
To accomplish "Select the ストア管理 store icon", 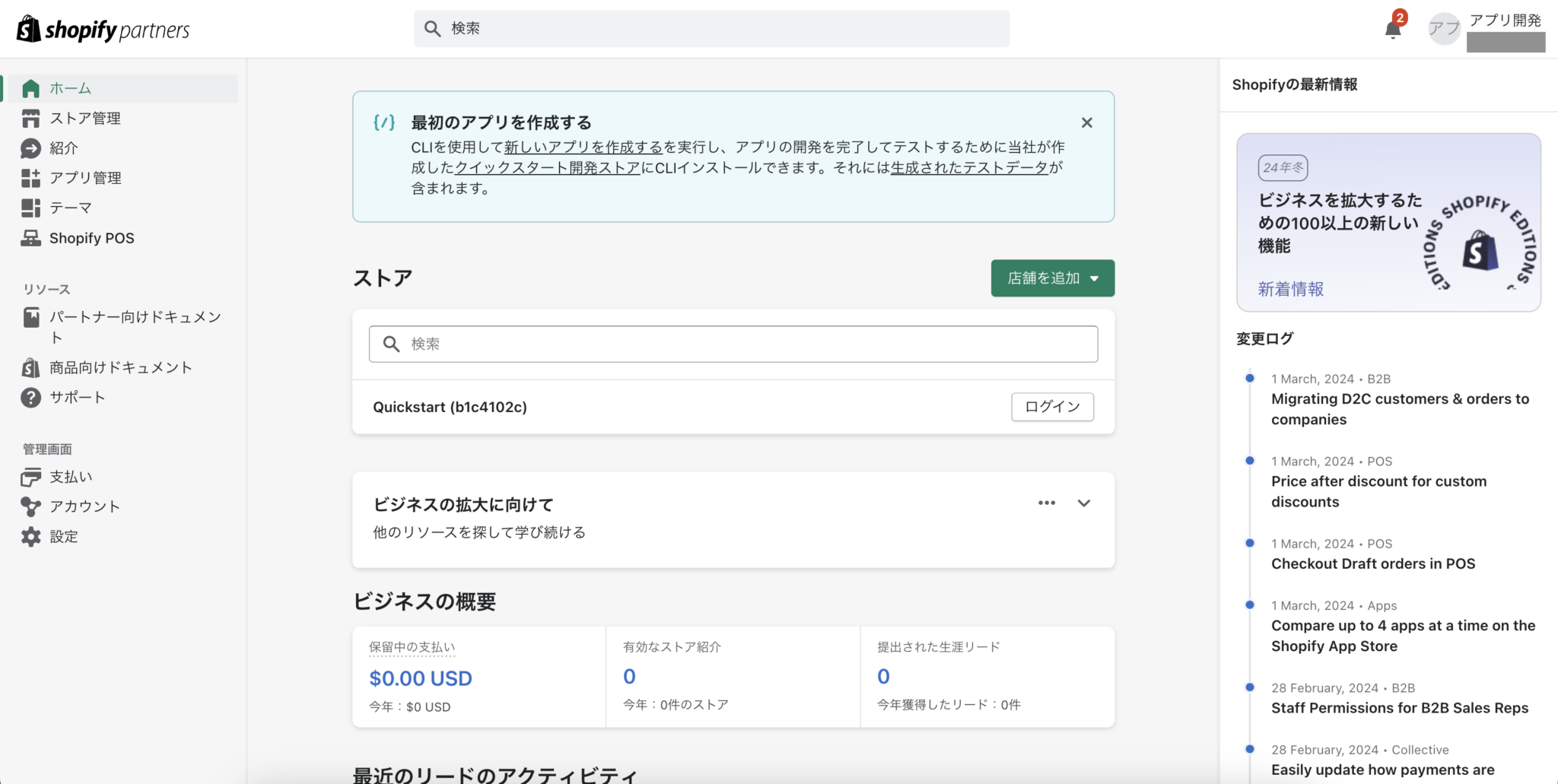I will pyautogui.click(x=30, y=118).
